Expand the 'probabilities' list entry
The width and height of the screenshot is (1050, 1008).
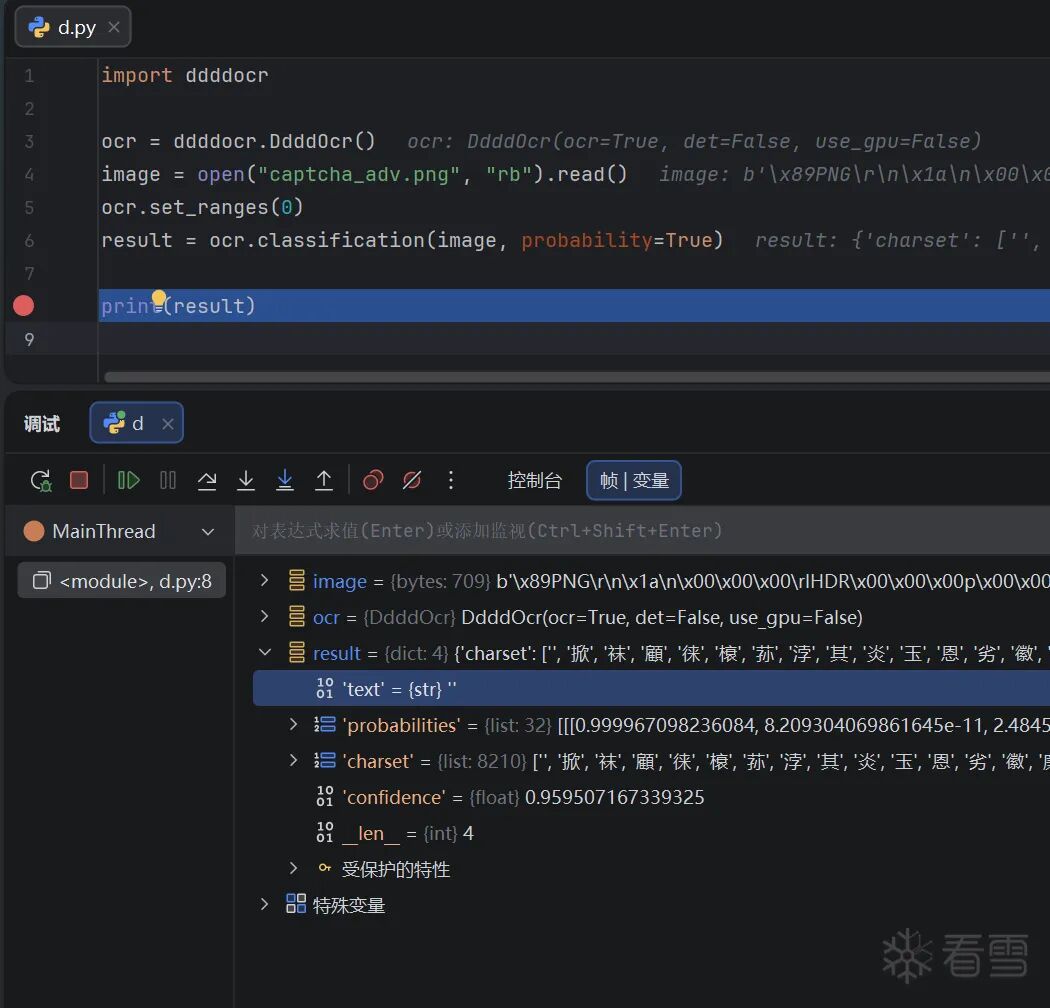click(x=293, y=725)
